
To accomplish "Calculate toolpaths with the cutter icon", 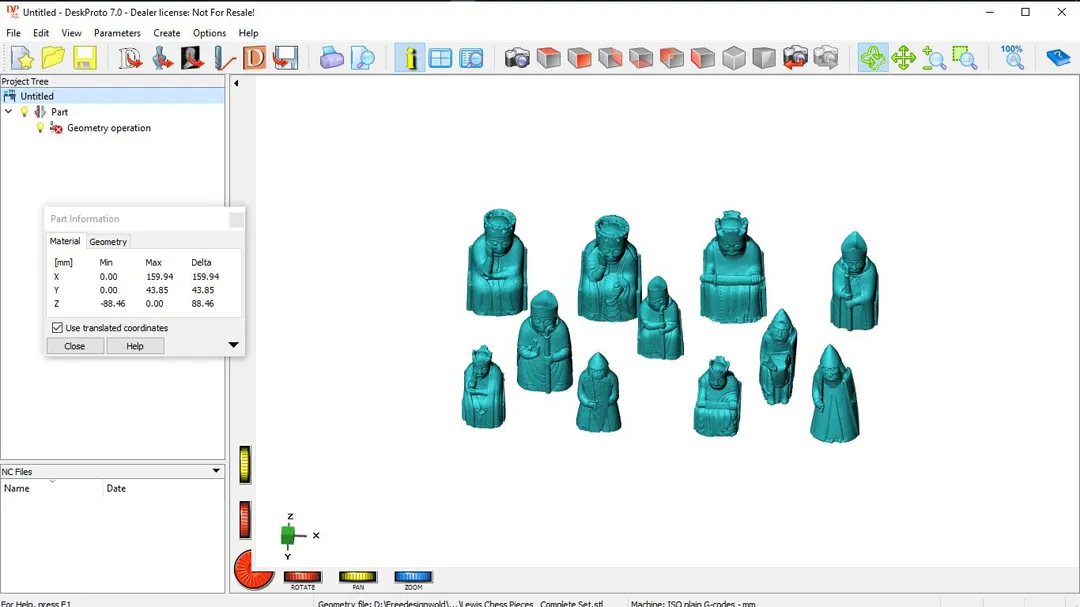I will (x=224, y=59).
